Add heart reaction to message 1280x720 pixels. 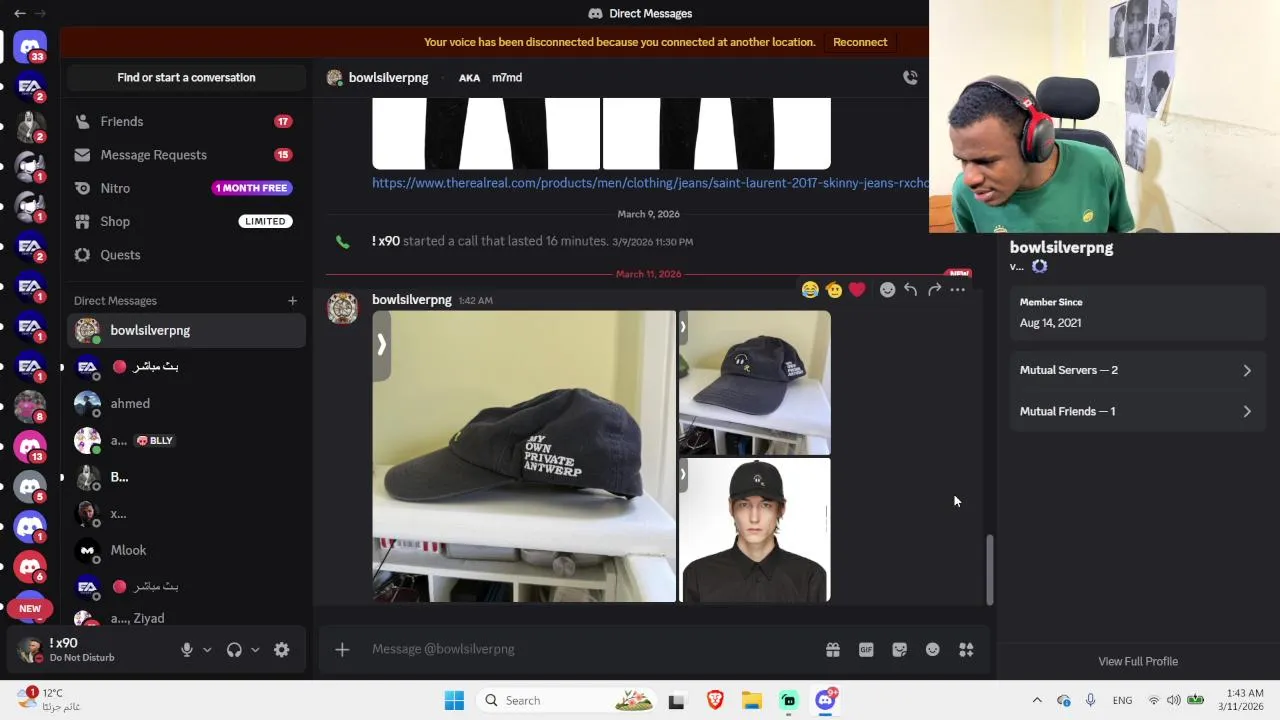857,289
